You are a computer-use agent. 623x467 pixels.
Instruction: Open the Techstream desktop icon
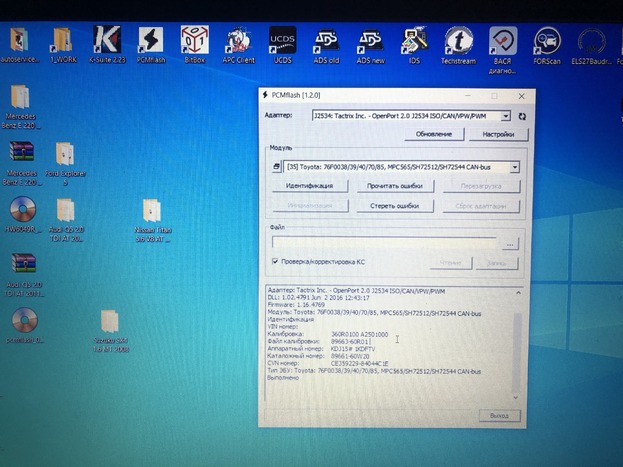pos(458,43)
